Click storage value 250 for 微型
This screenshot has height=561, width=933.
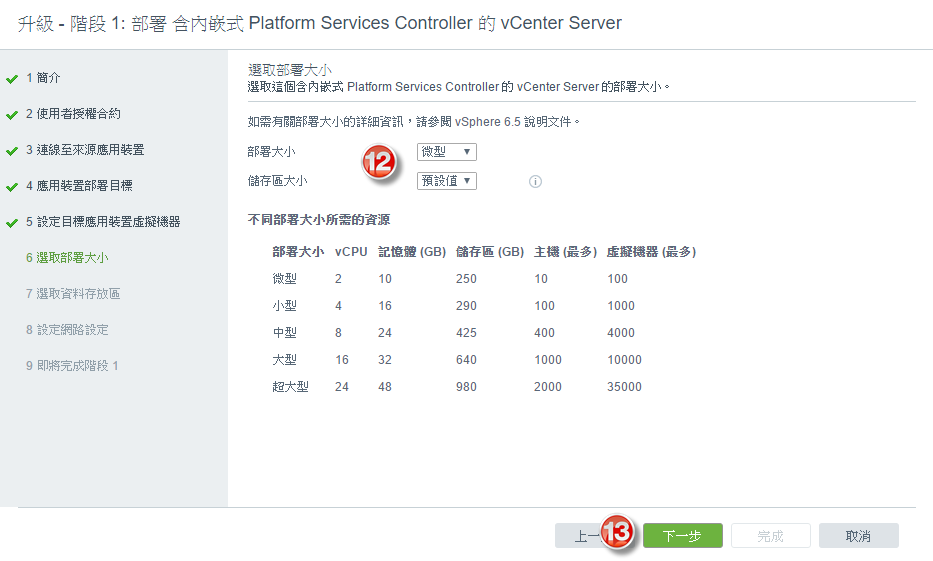pos(466,278)
